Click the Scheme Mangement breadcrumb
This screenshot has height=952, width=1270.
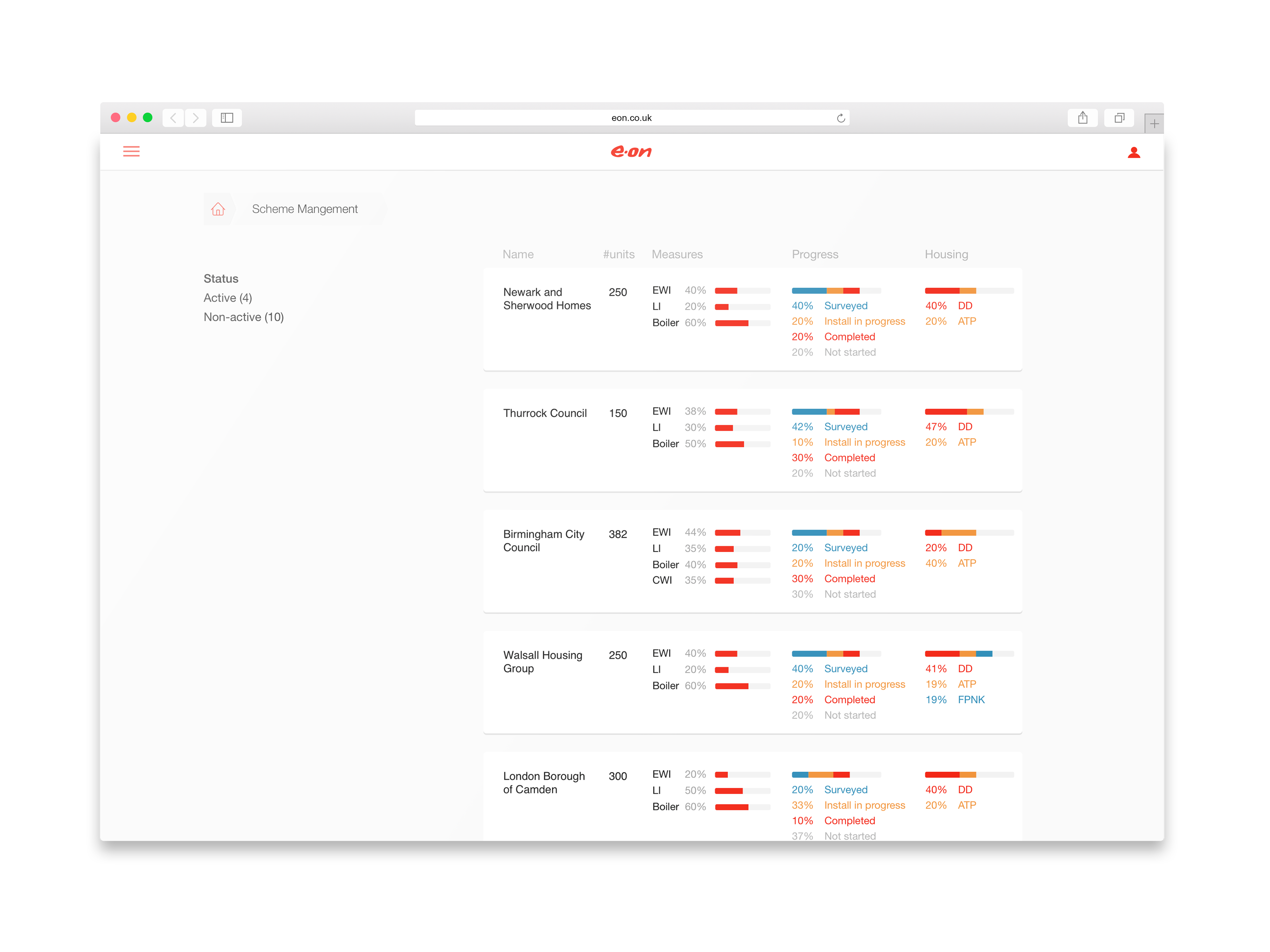tap(304, 209)
